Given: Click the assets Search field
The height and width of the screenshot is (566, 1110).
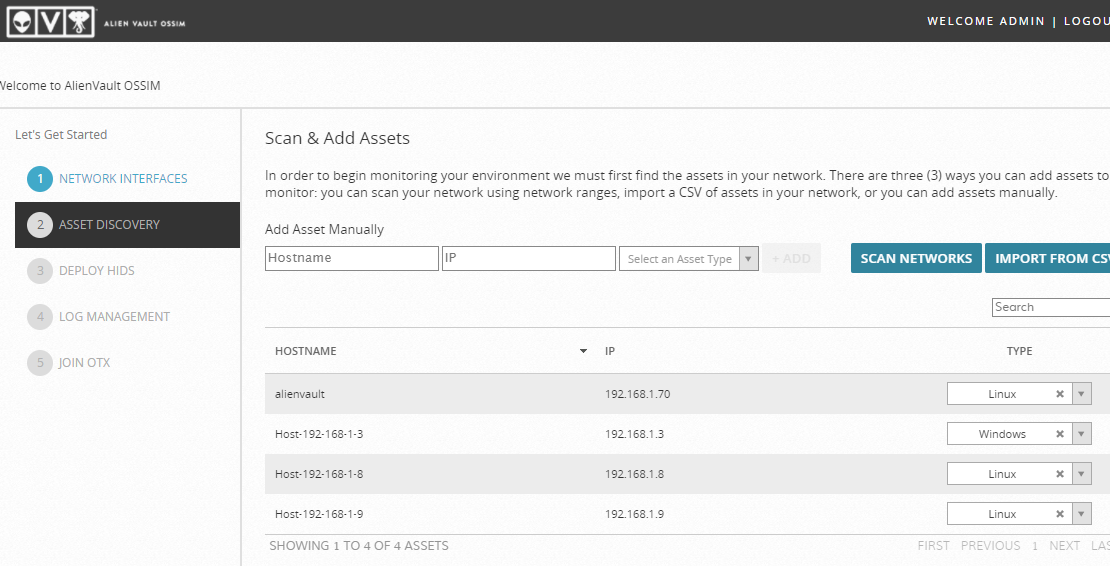Looking at the screenshot, I should point(1051,307).
